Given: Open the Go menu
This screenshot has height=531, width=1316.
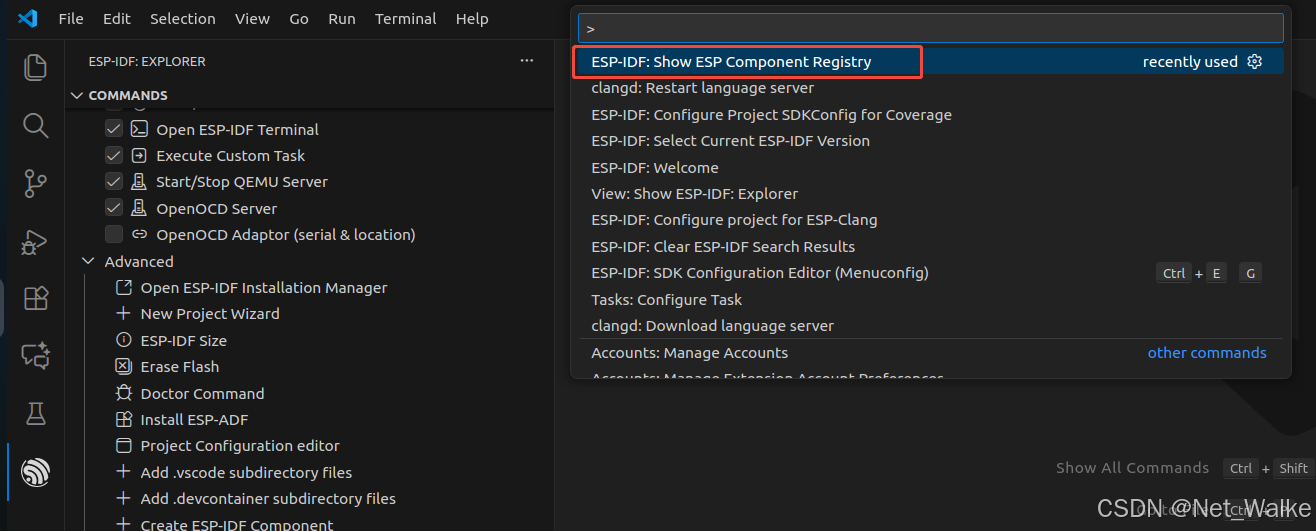Looking at the screenshot, I should pyautogui.click(x=299, y=19).
